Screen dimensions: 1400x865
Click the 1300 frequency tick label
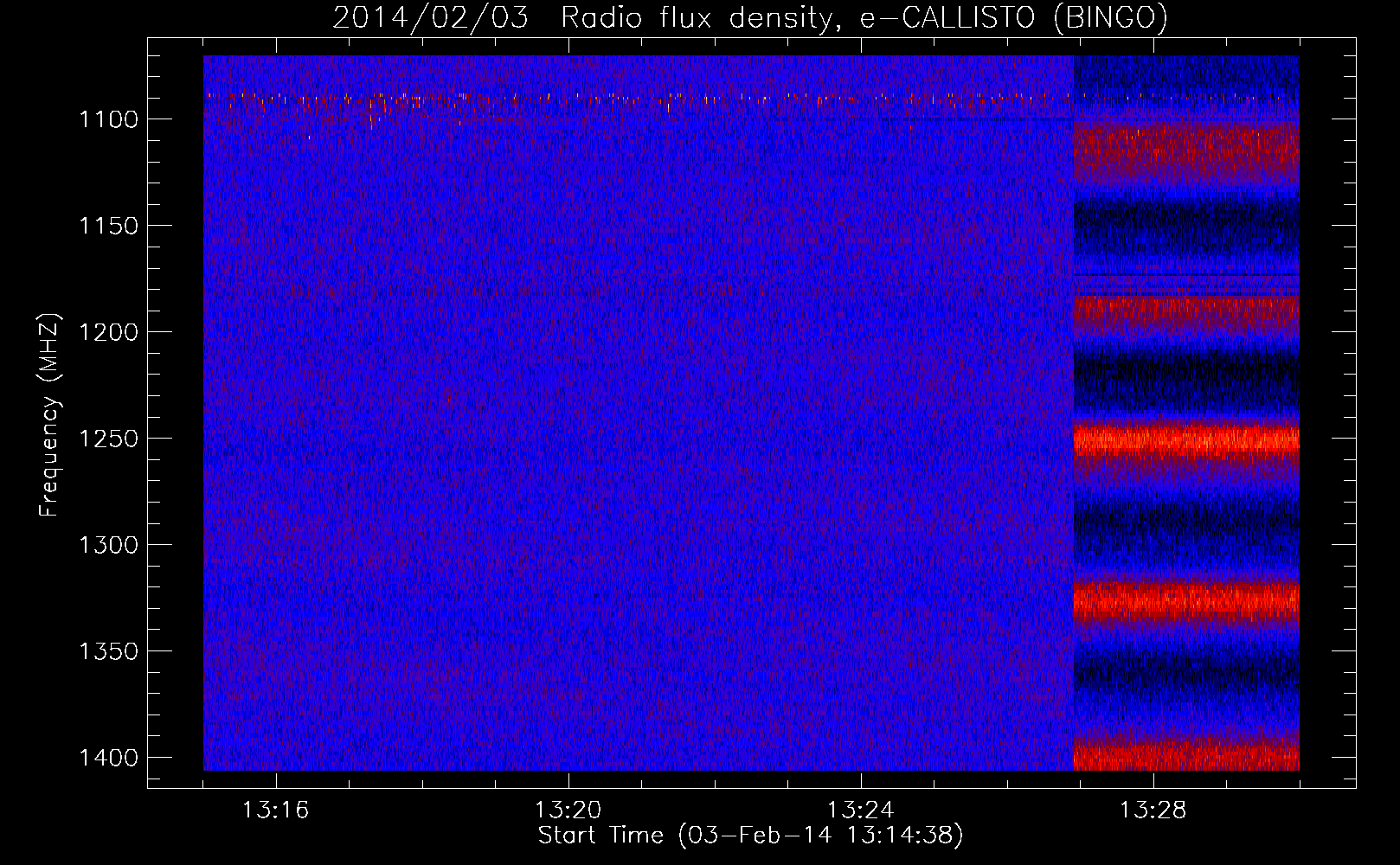[108, 545]
